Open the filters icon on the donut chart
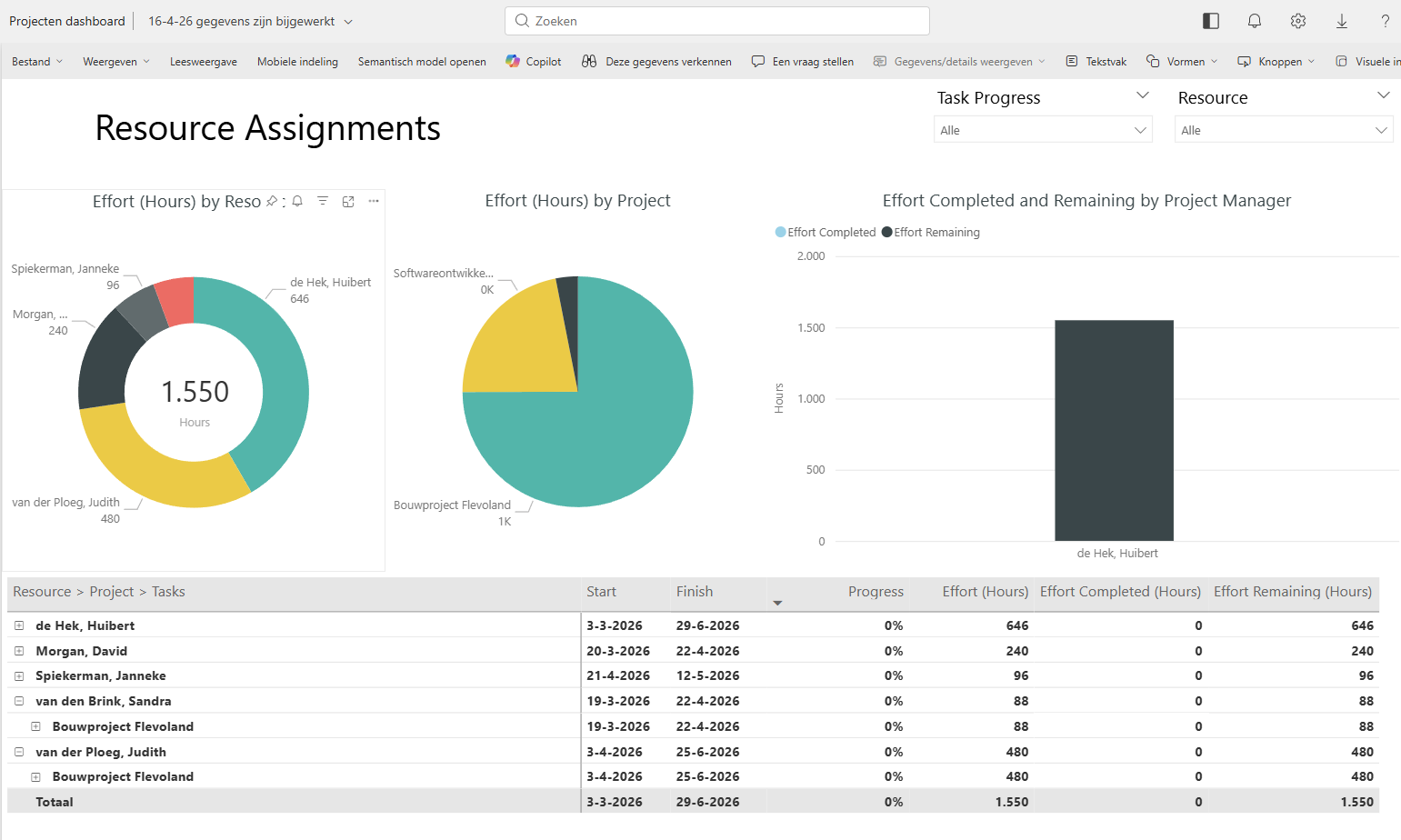 coord(323,201)
